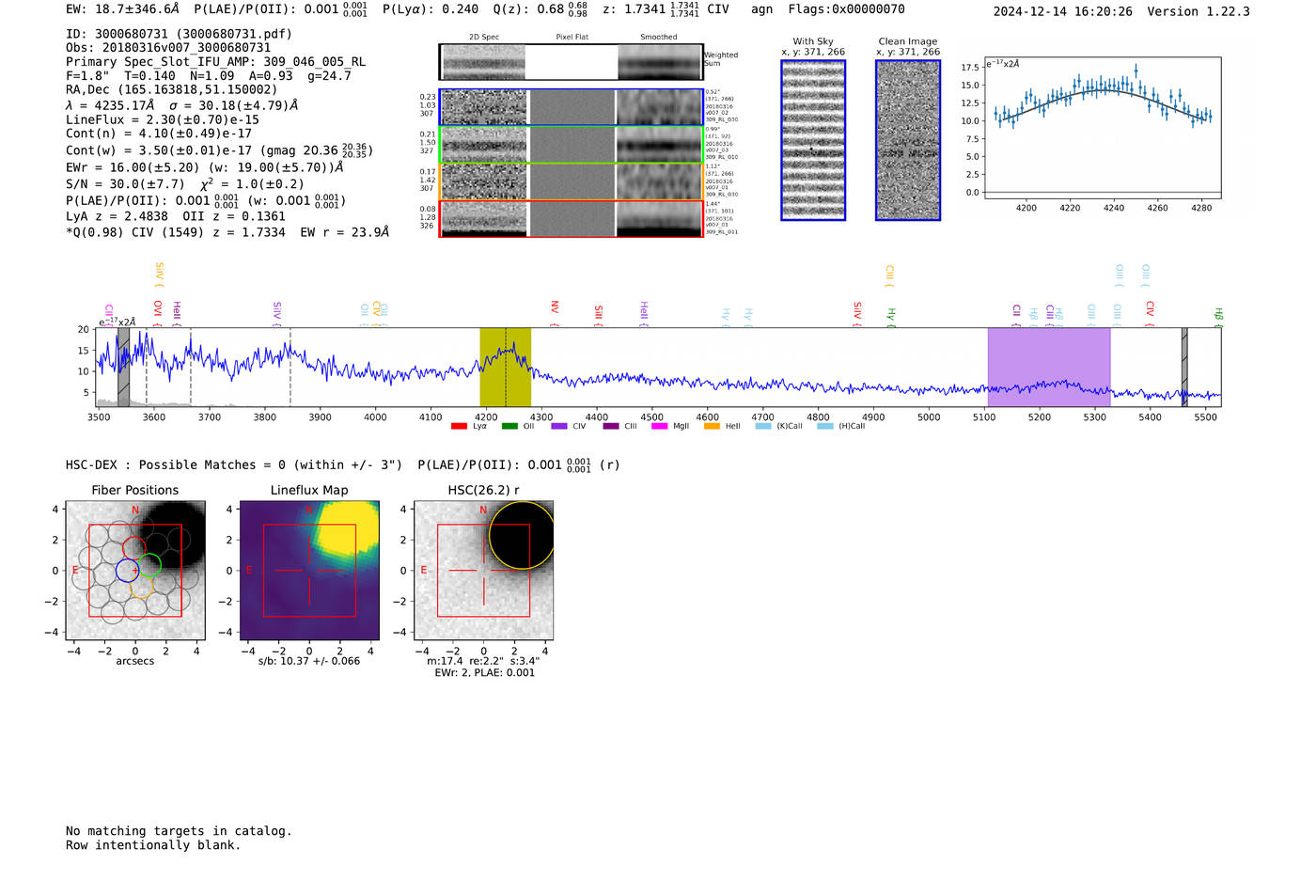
Task: Click the 'Version 1.22.3' text
Action: [1199, 12]
